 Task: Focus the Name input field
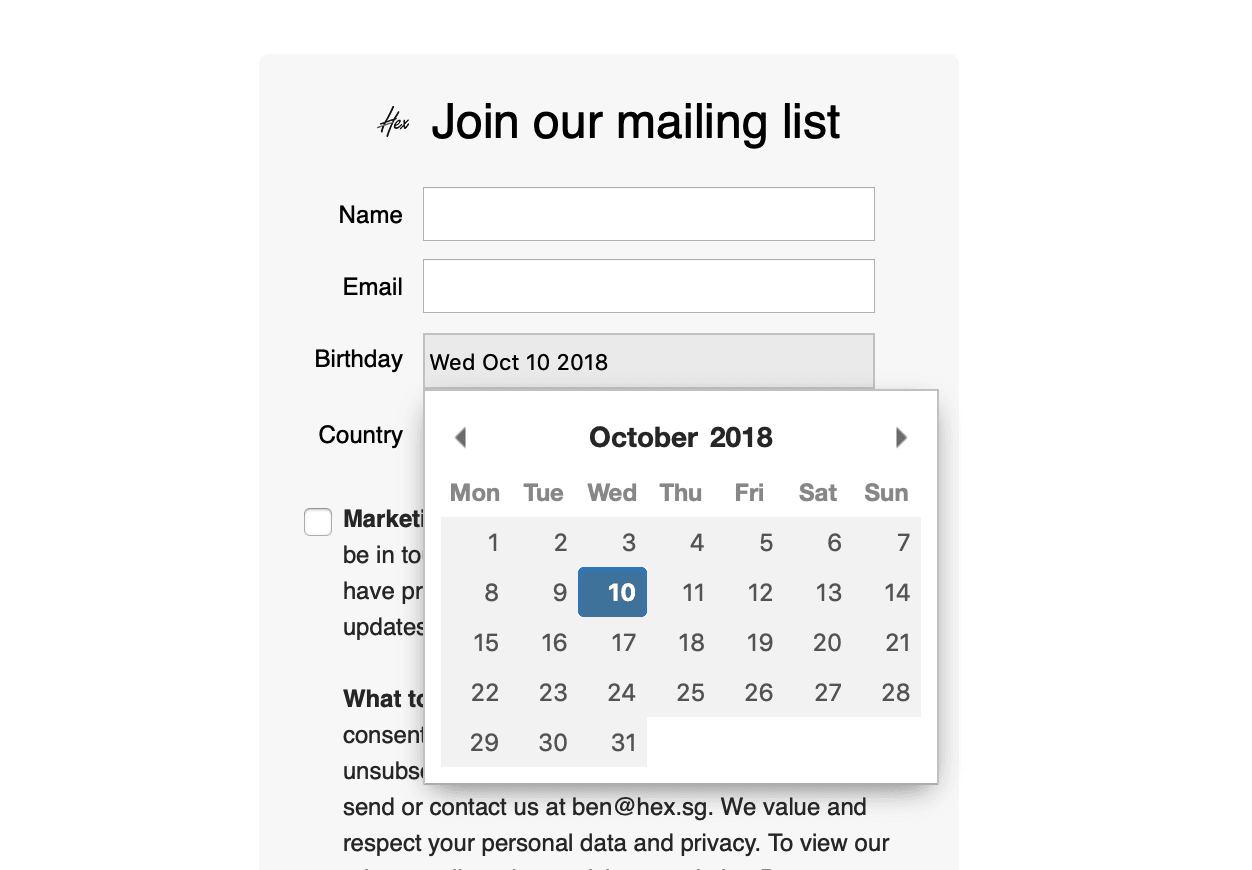649,214
